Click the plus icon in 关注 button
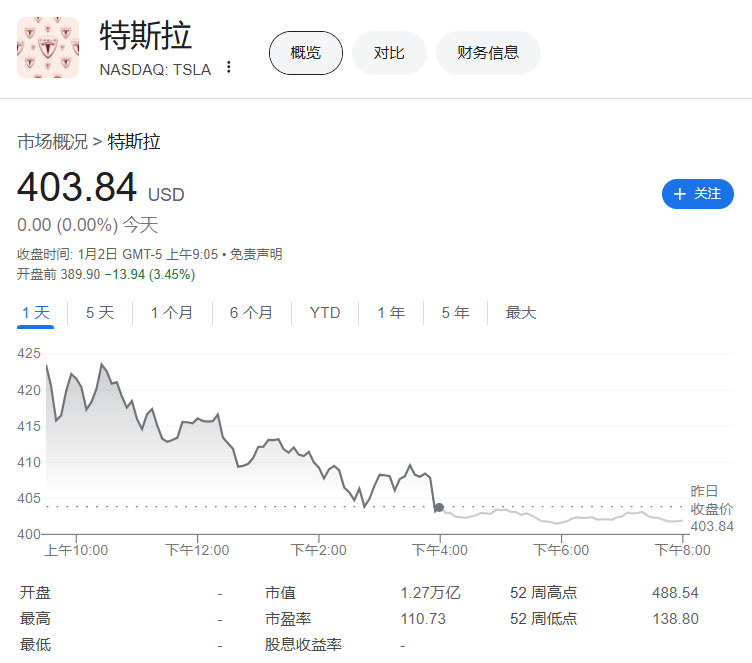This screenshot has width=752, height=663. point(680,194)
